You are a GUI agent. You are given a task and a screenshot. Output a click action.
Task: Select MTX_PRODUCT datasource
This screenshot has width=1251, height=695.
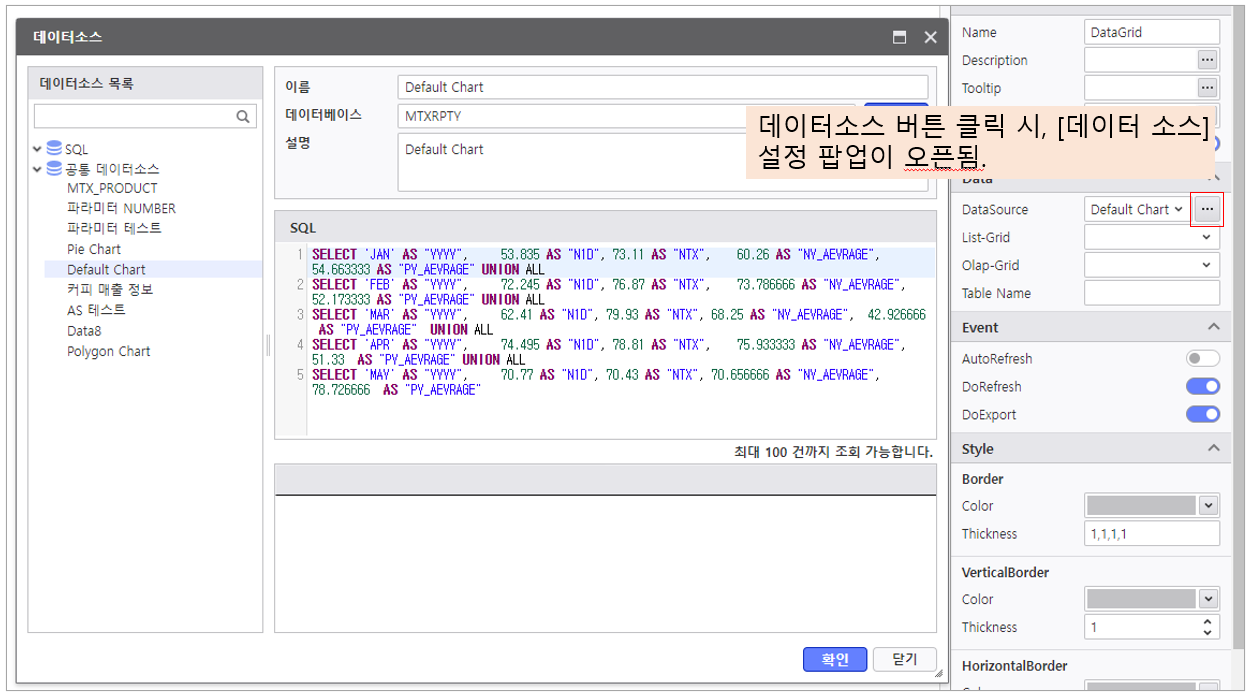click(112, 188)
